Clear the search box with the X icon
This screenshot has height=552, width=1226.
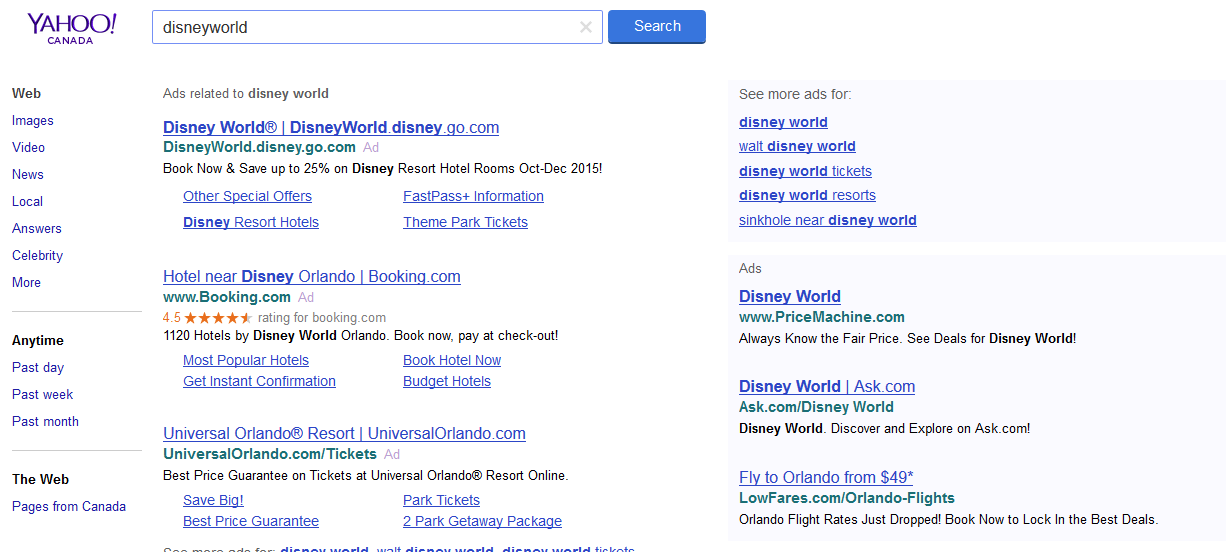point(586,28)
